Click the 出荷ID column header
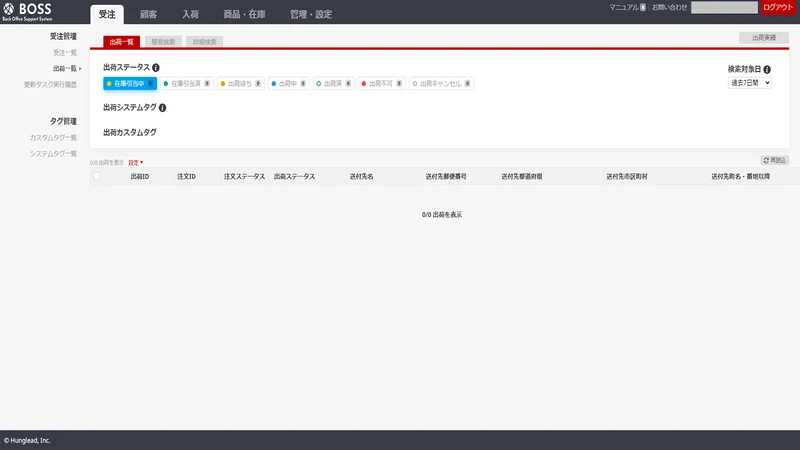This screenshot has width=800, height=450. coord(140,177)
